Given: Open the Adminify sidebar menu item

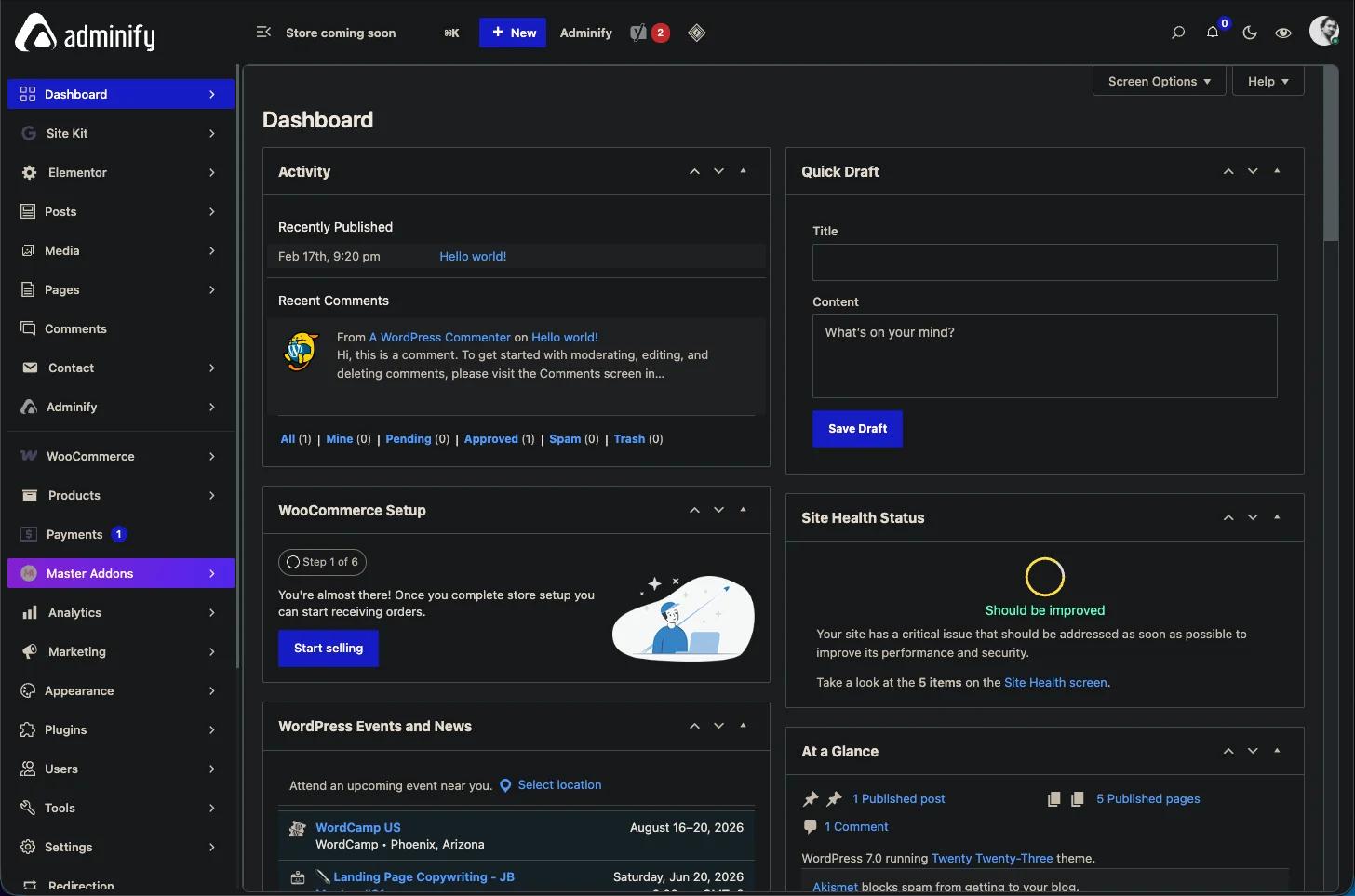Looking at the screenshot, I should pyautogui.click(x=121, y=407).
